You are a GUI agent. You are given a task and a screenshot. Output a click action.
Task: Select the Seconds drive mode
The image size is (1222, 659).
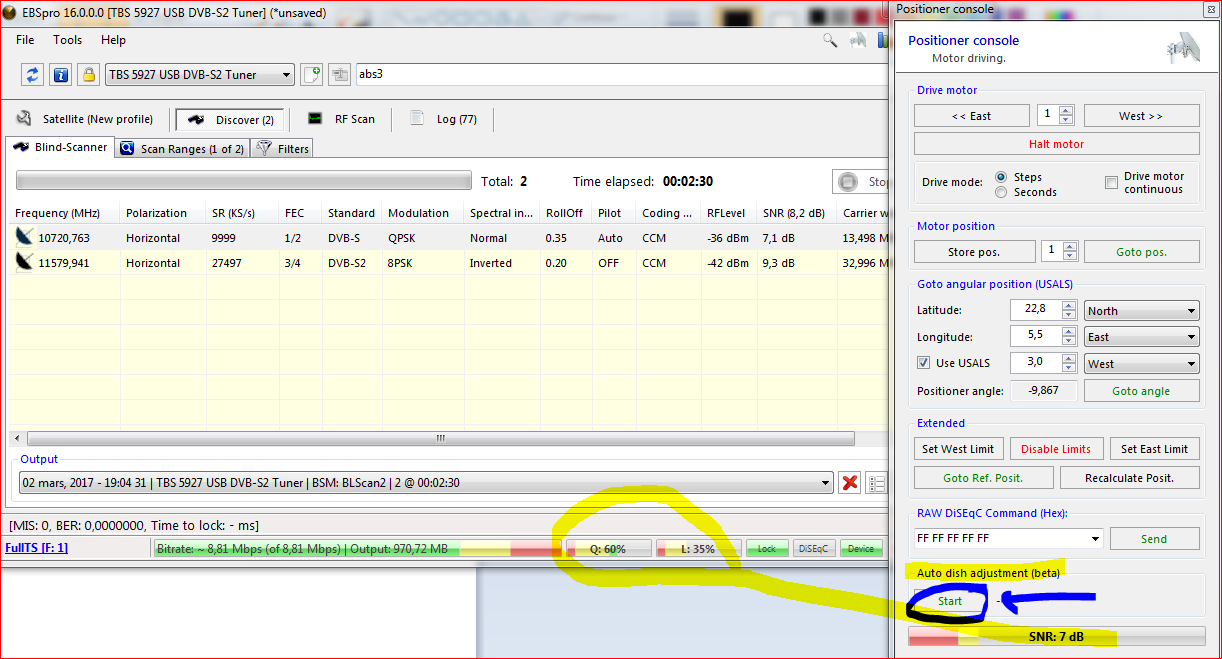point(1001,192)
